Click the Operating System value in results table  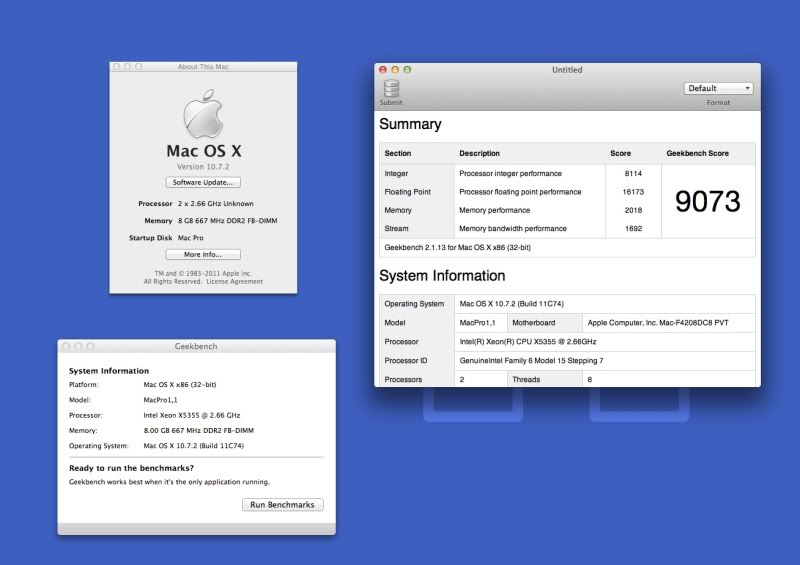(512, 304)
